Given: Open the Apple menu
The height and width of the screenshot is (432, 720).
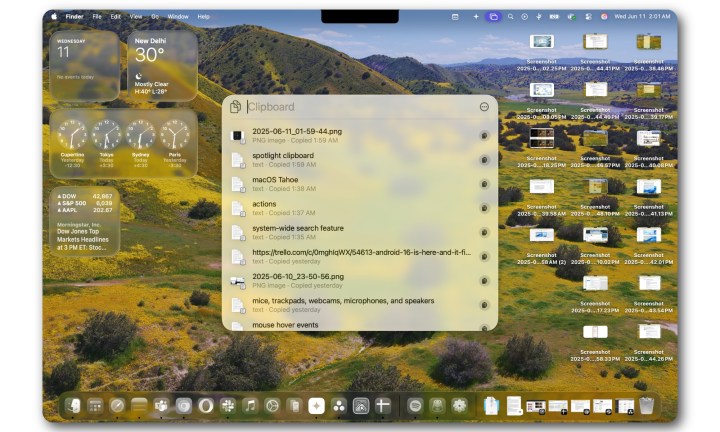Looking at the screenshot, I should coord(54,17).
